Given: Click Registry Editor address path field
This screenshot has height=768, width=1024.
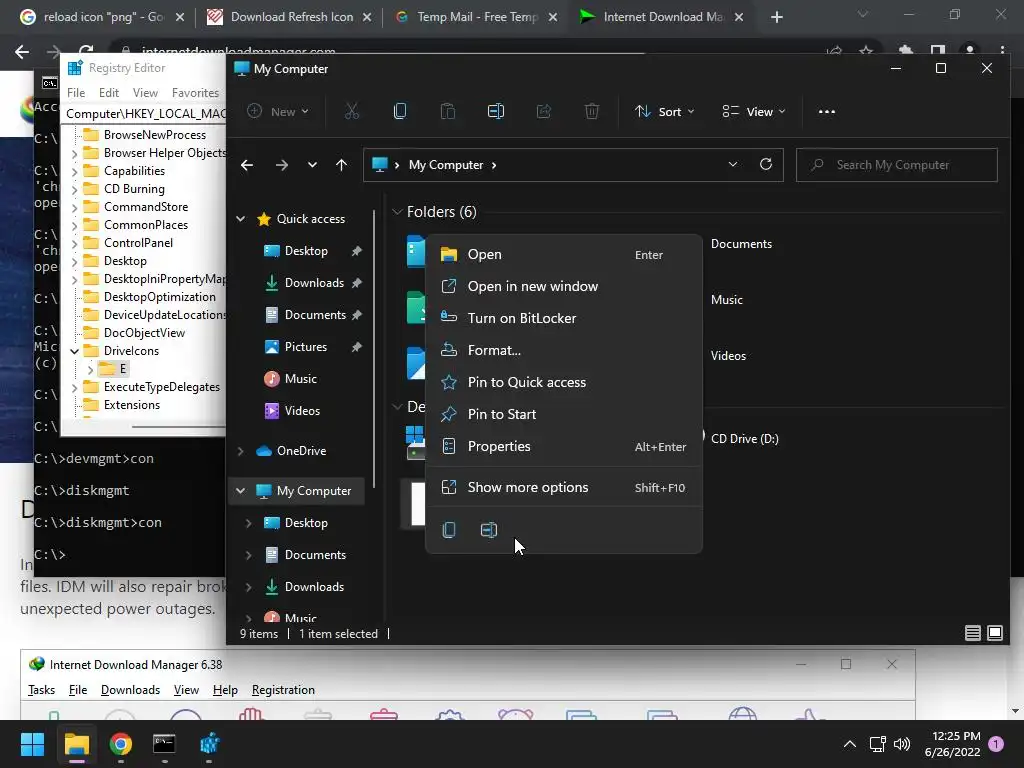Looking at the screenshot, I should pos(145,114).
